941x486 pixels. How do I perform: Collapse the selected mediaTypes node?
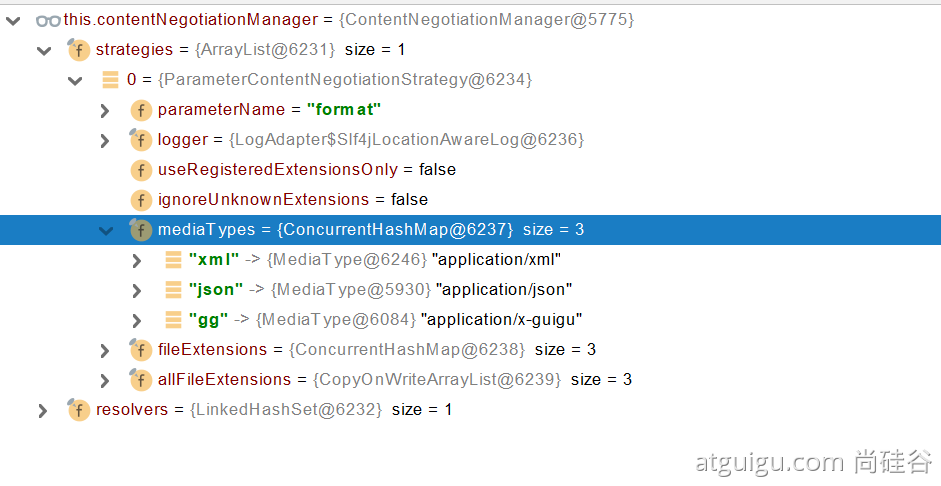click(x=105, y=230)
